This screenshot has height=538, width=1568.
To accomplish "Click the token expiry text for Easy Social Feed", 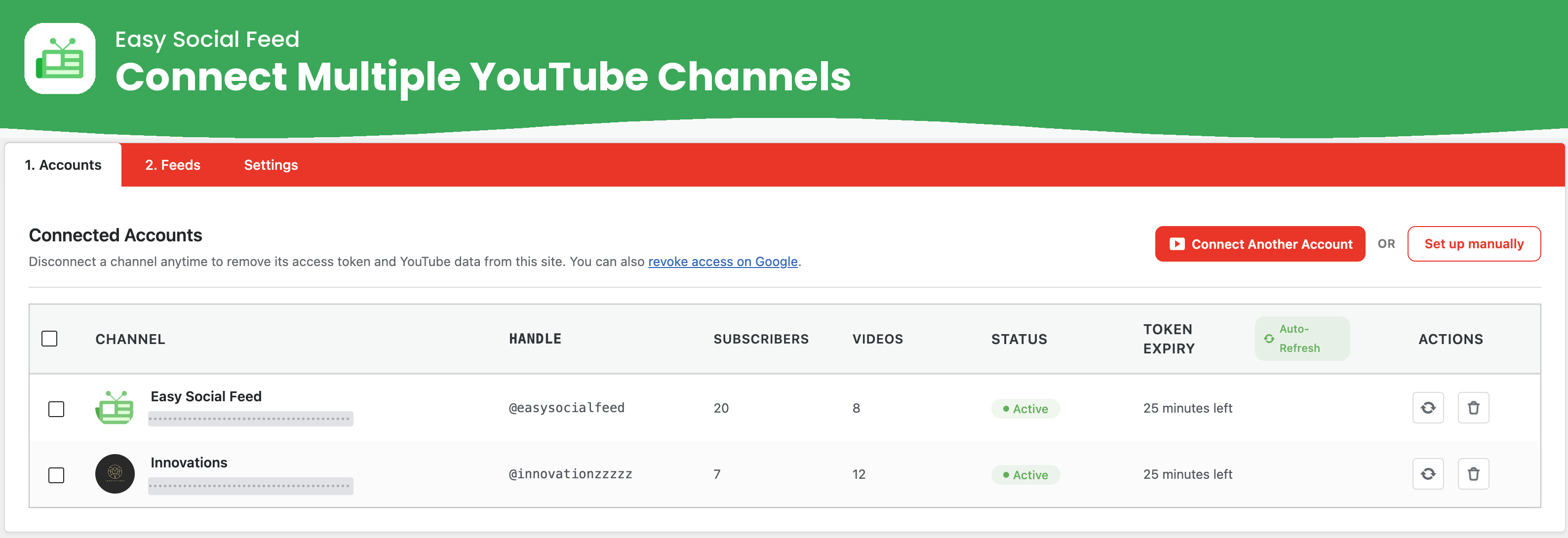I will click(x=1187, y=408).
